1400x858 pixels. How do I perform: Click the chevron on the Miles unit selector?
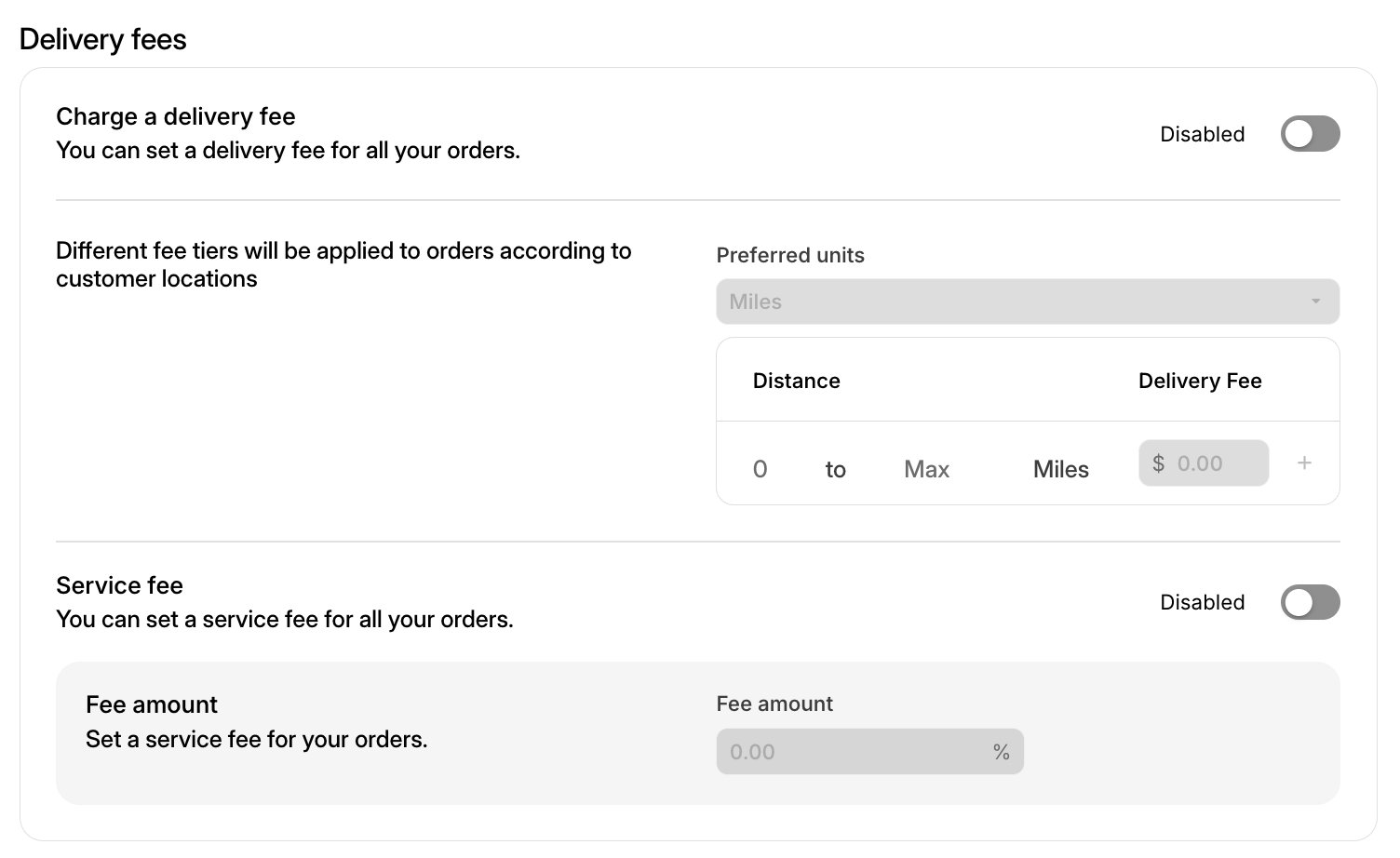pos(1315,302)
